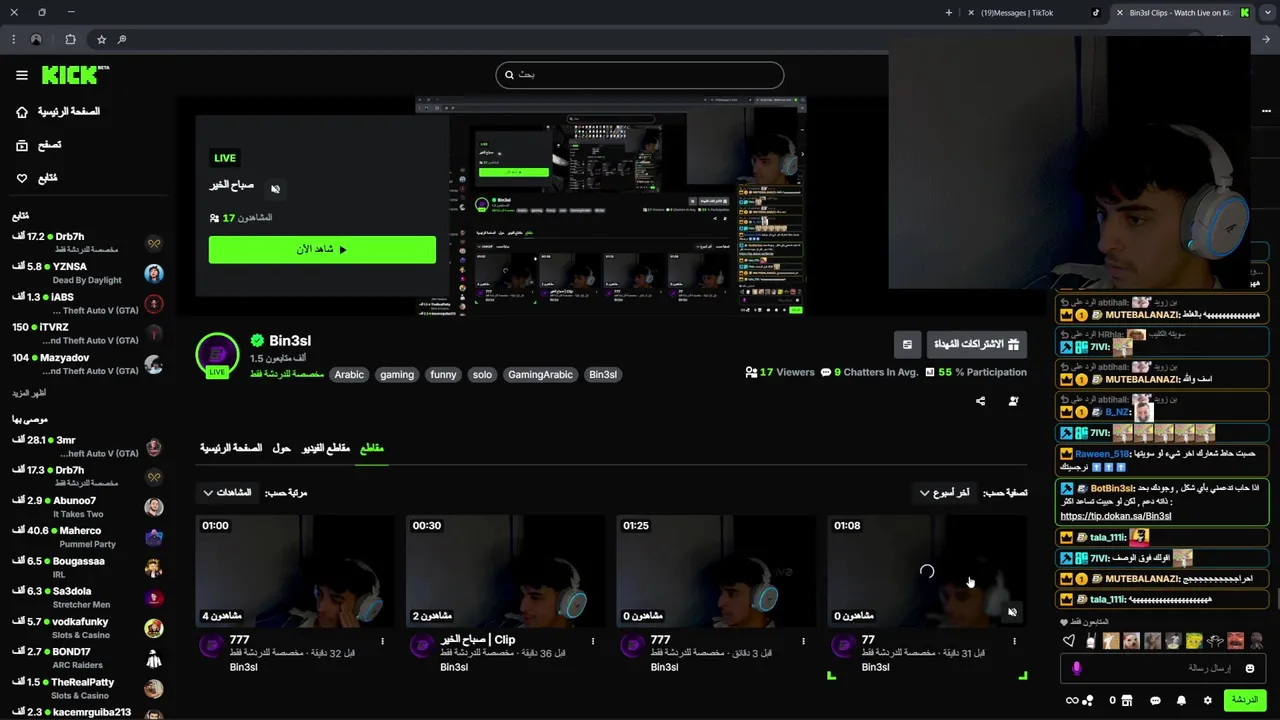1280x720 pixels.
Task: Open the home page icon in the sidebar
Action: tap(22, 112)
